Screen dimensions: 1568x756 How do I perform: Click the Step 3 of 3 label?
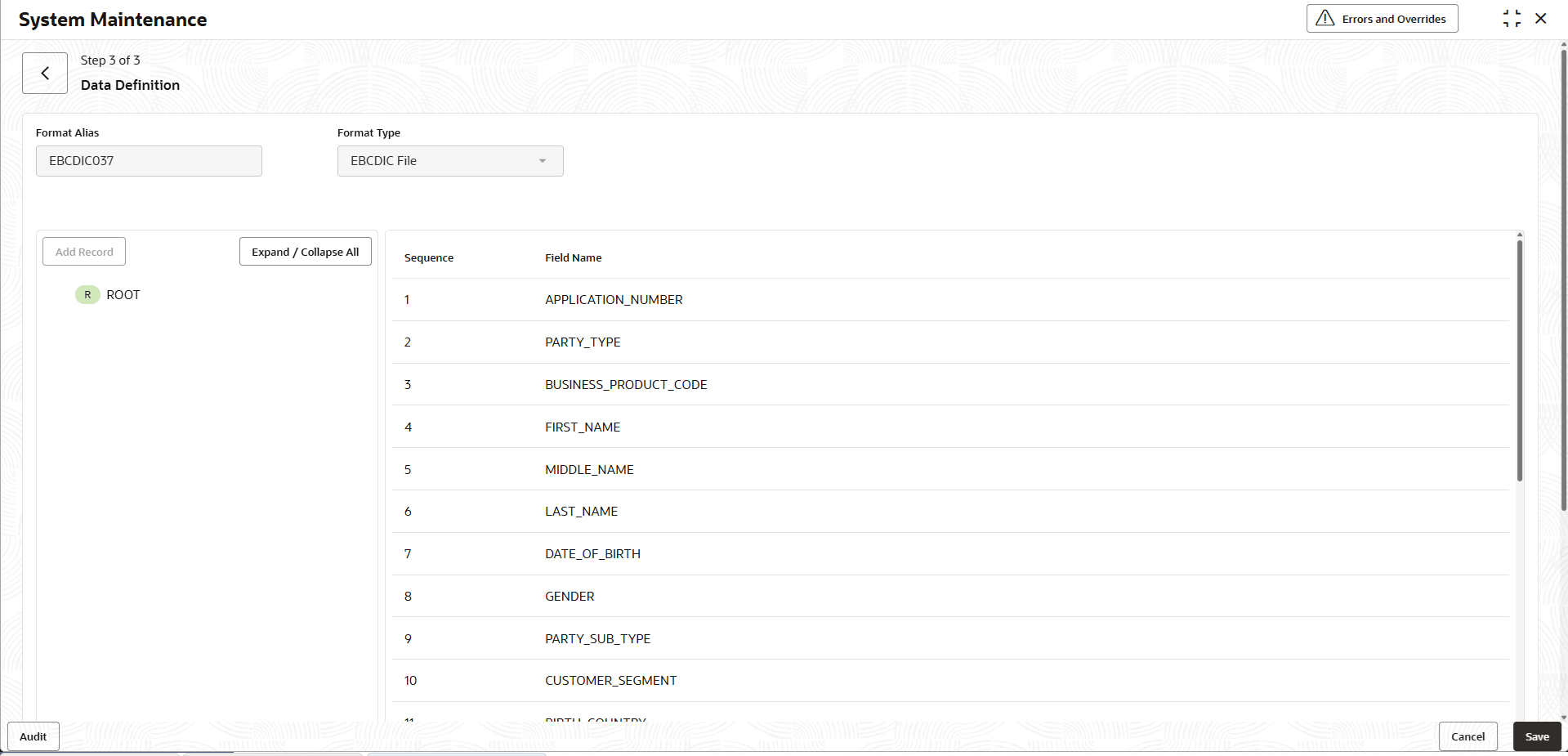[110, 60]
